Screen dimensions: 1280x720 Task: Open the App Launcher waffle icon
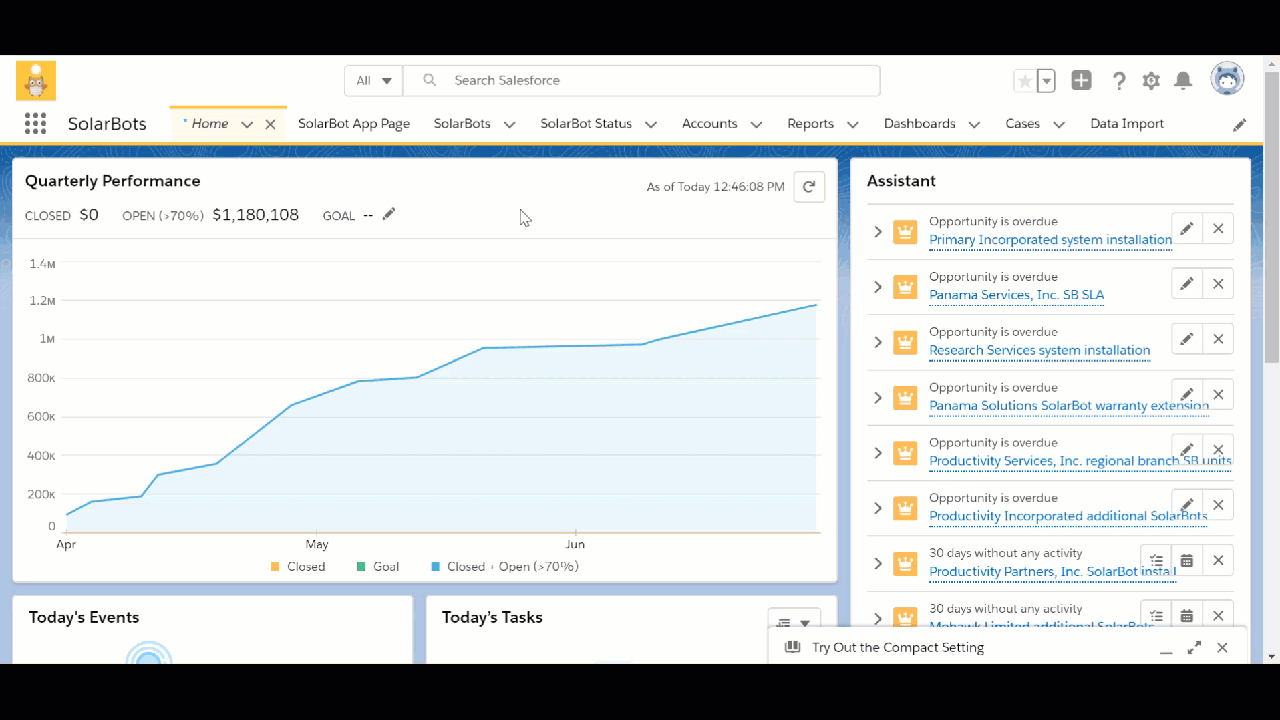pyautogui.click(x=35, y=123)
